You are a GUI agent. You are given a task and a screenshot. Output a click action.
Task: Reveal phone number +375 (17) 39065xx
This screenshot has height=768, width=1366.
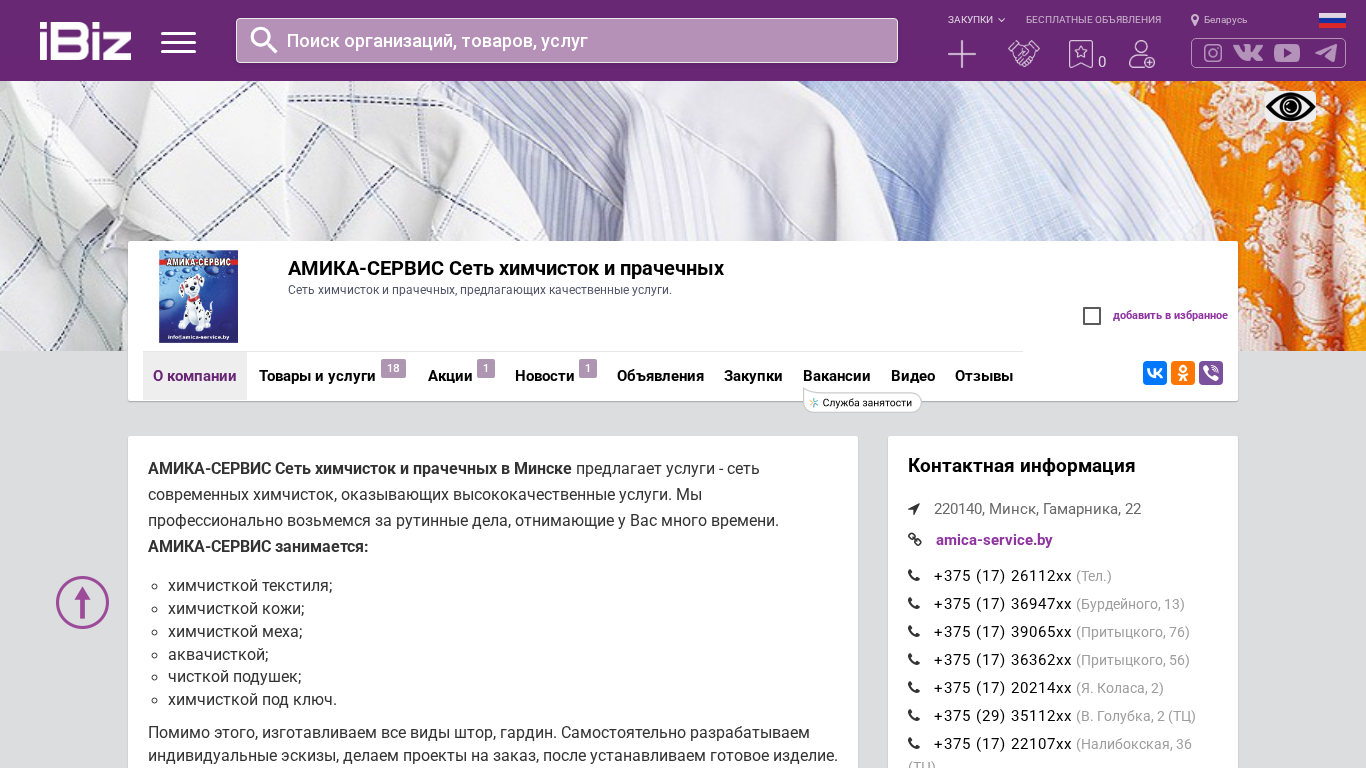point(1003,632)
